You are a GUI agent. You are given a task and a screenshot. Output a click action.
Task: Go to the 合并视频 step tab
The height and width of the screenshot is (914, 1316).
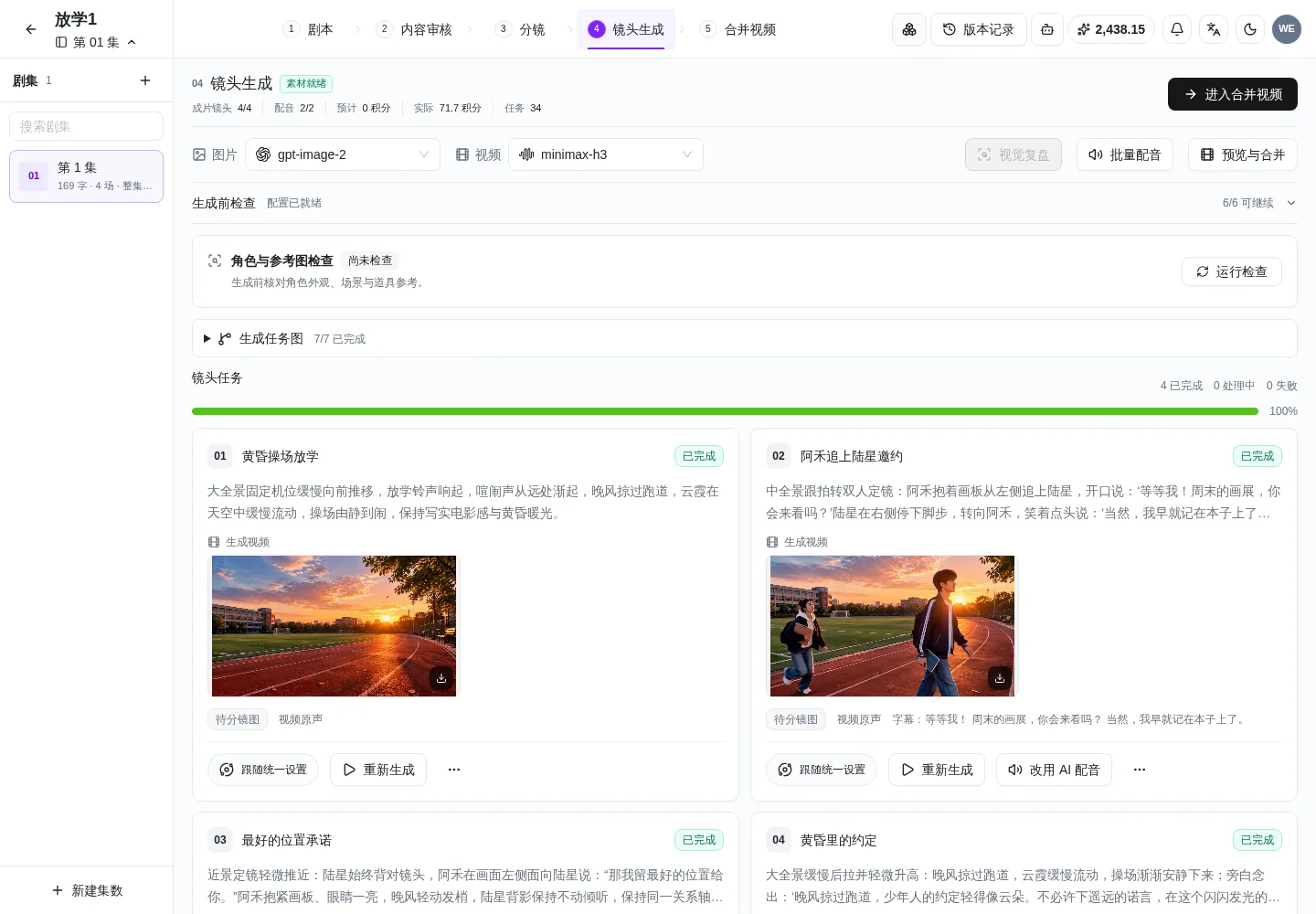[x=738, y=29]
